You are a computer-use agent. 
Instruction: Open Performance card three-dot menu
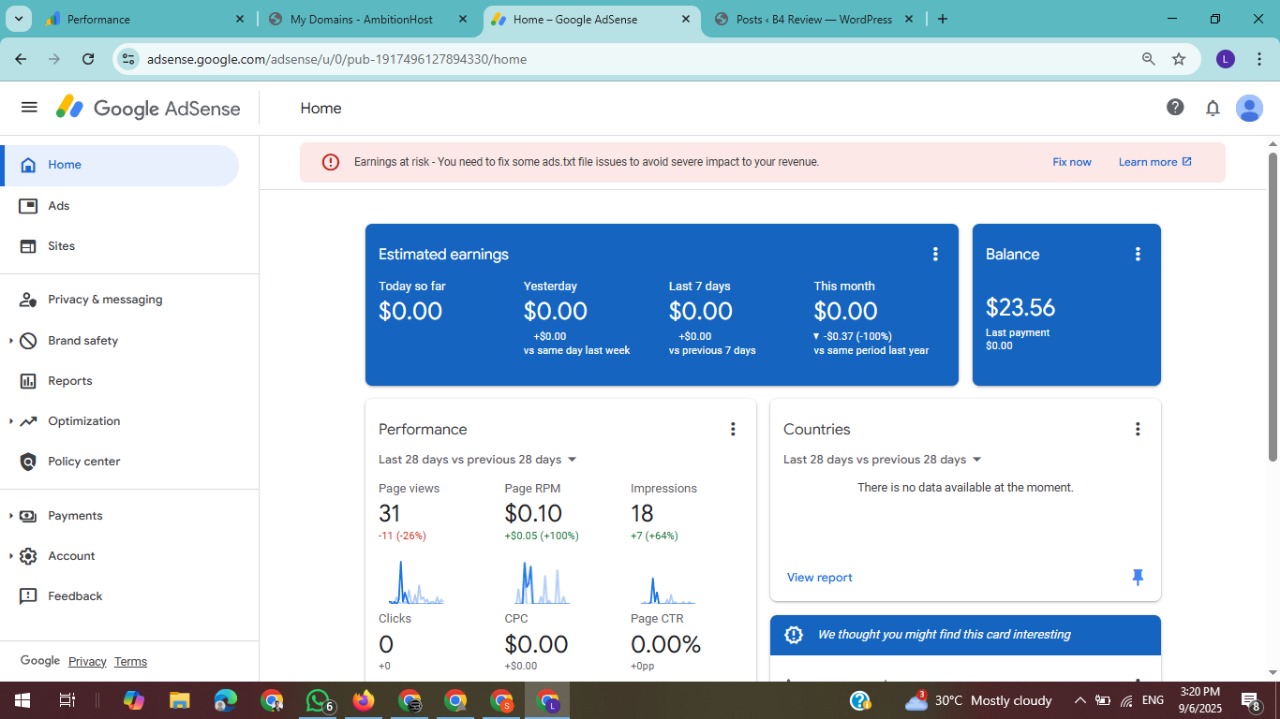733,429
